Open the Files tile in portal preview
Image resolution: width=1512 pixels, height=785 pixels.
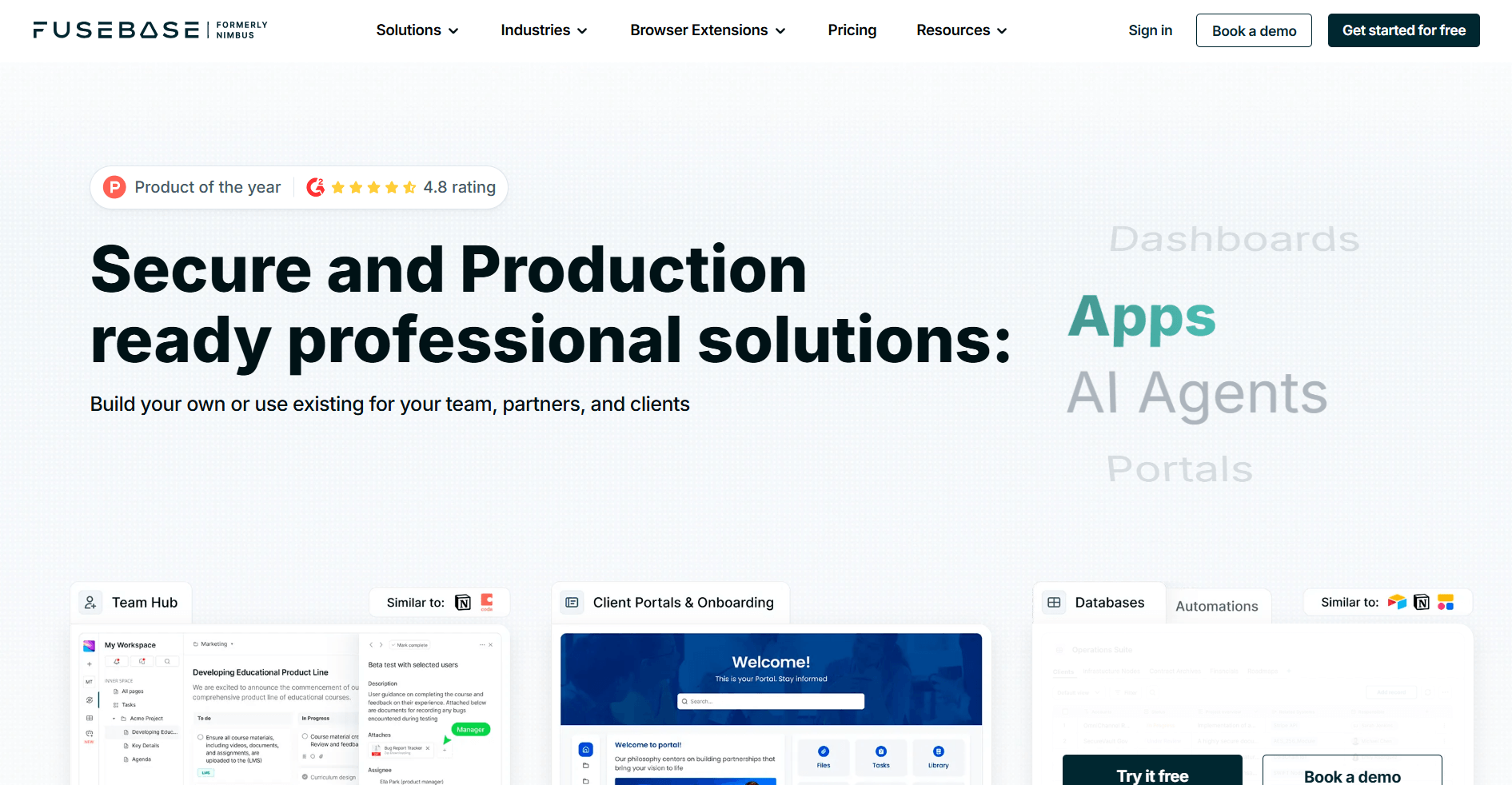(823, 756)
